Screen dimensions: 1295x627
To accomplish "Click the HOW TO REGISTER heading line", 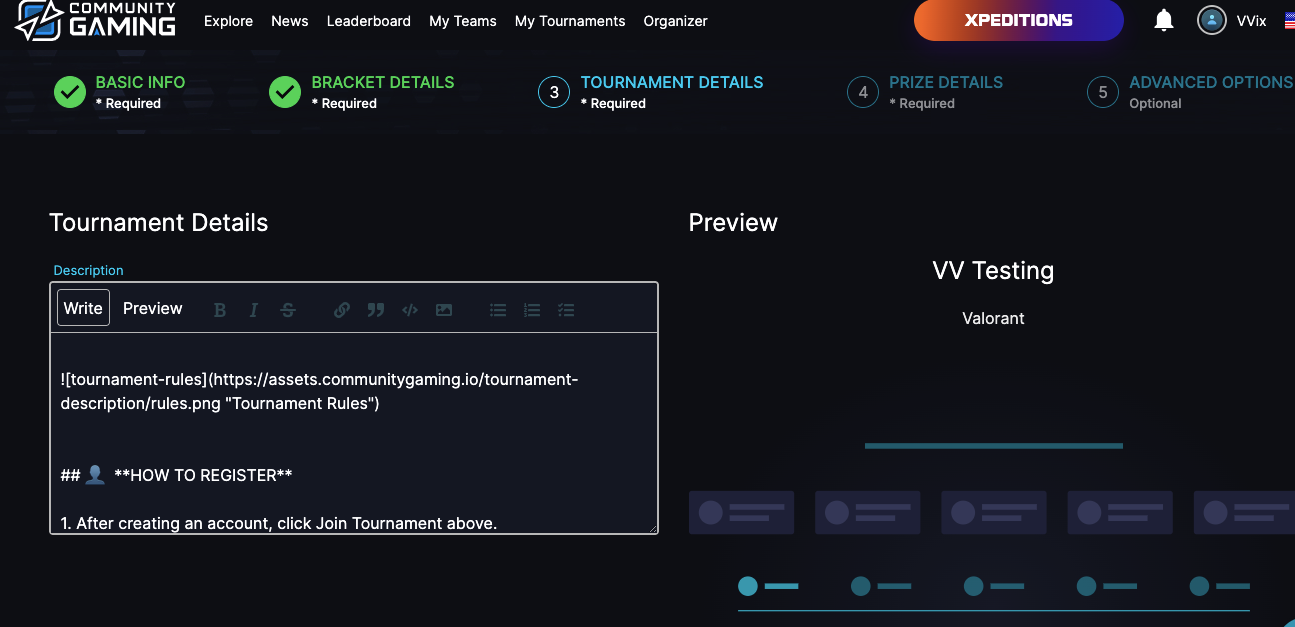I will tap(176, 475).
